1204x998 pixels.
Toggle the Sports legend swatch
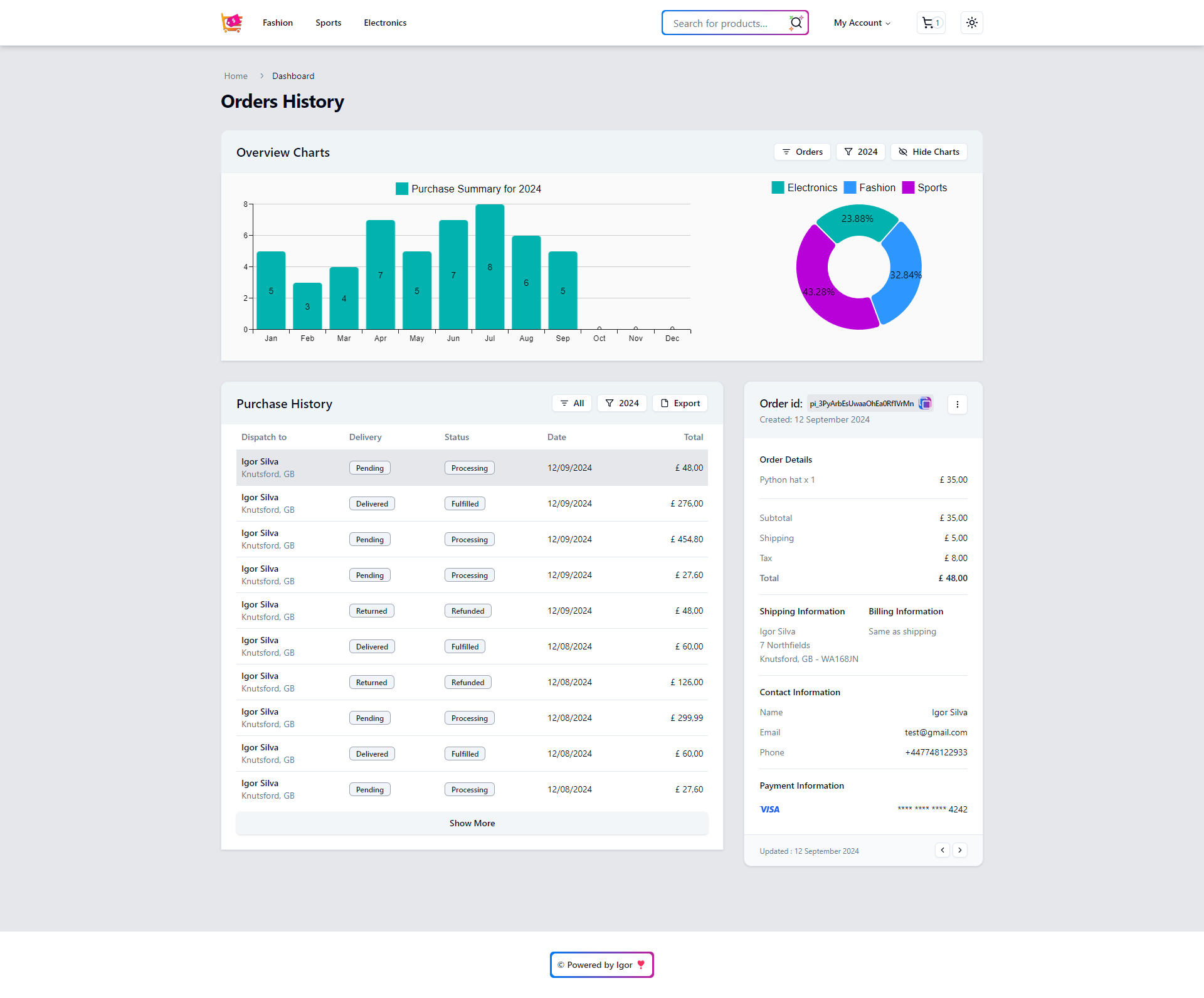(x=908, y=187)
